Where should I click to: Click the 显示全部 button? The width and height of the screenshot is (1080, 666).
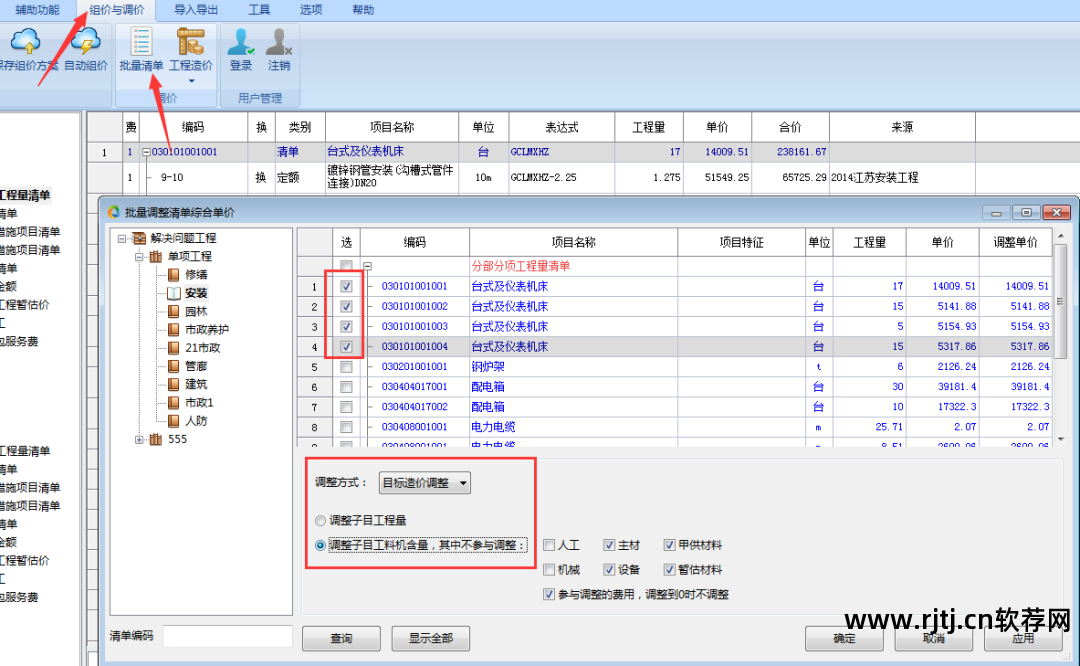(430, 638)
